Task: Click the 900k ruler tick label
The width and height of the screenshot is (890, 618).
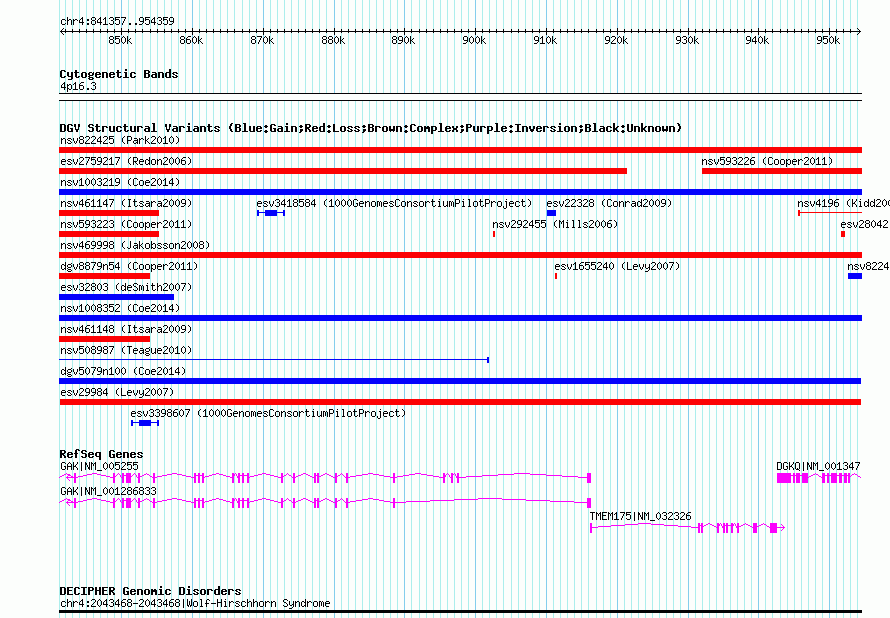Action: pos(474,40)
